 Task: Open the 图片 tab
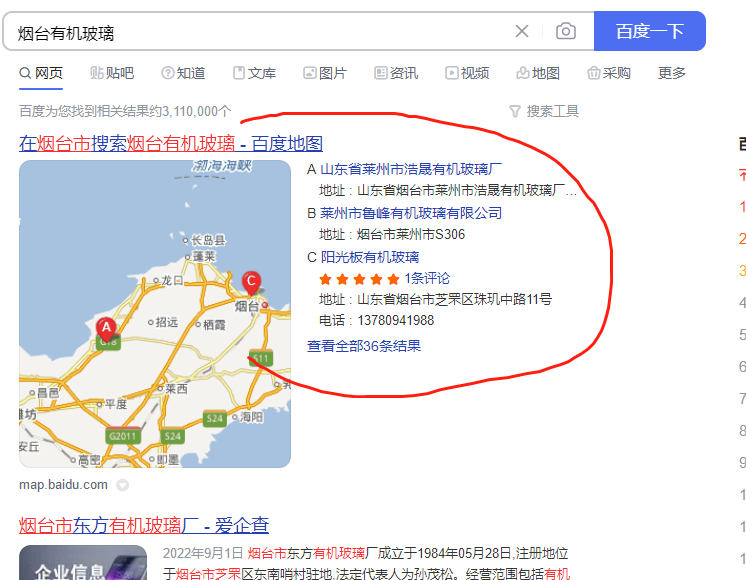[325, 73]
